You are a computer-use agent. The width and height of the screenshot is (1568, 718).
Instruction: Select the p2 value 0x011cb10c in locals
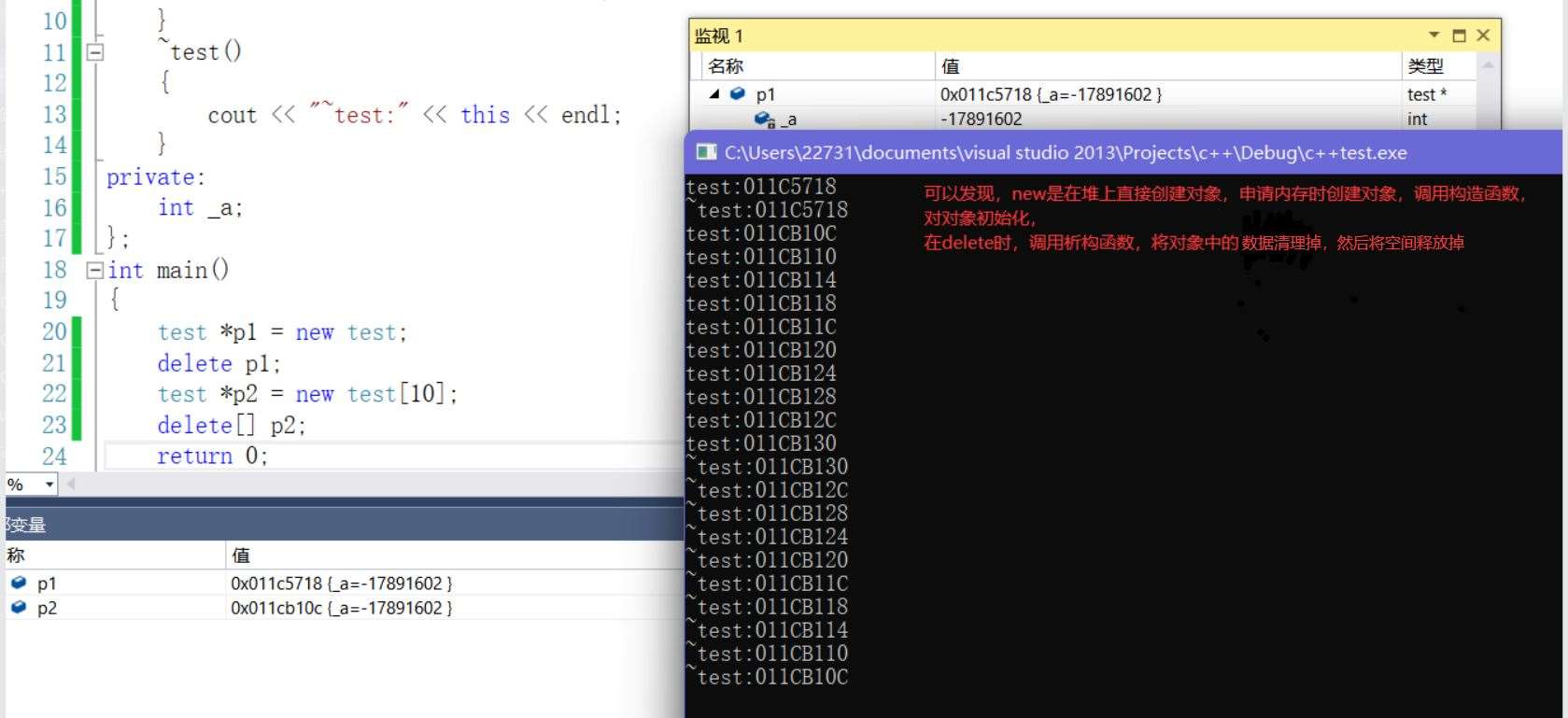tap(341, 608)
